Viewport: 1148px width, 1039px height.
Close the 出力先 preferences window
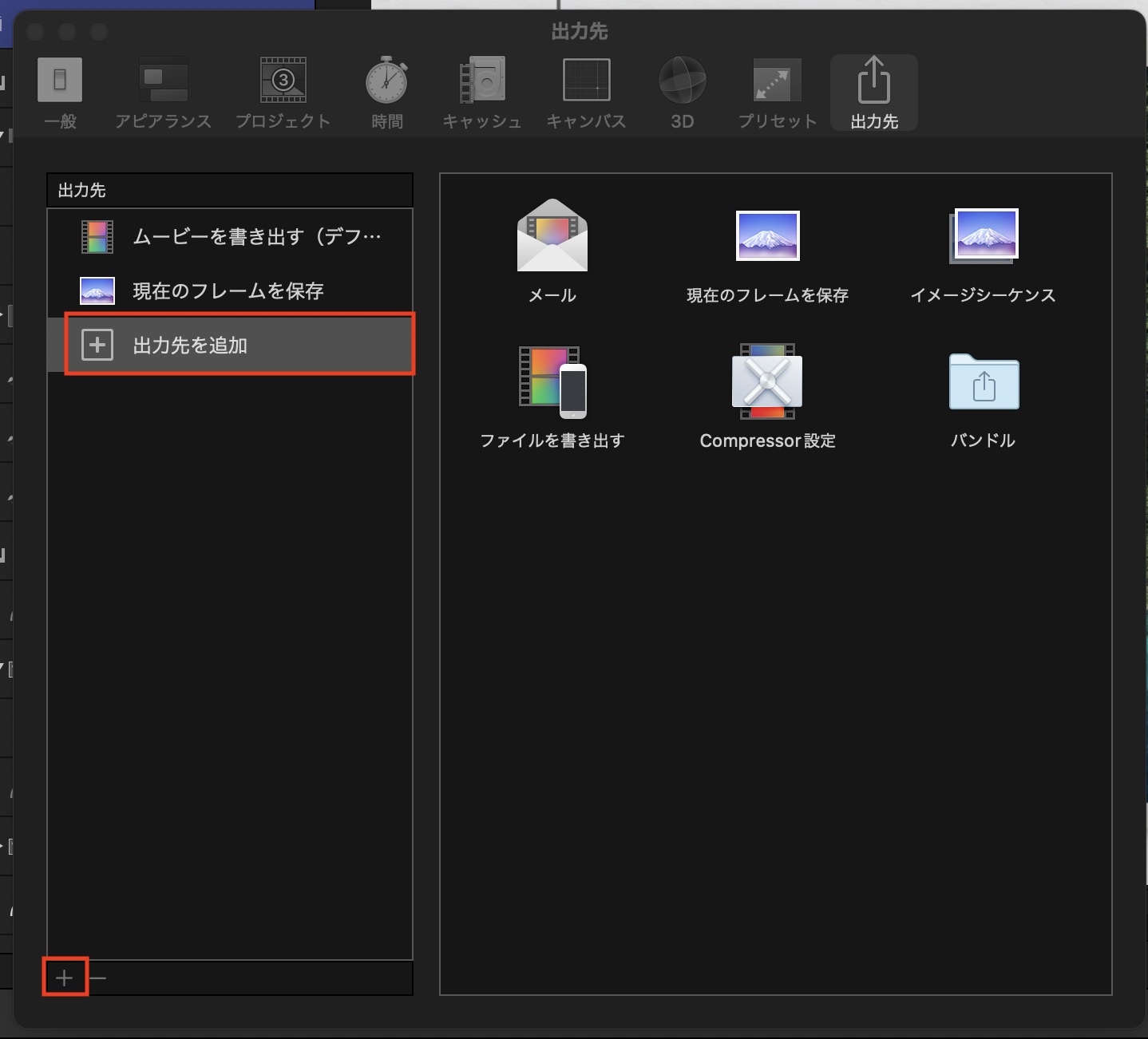(x=35, y=32)
